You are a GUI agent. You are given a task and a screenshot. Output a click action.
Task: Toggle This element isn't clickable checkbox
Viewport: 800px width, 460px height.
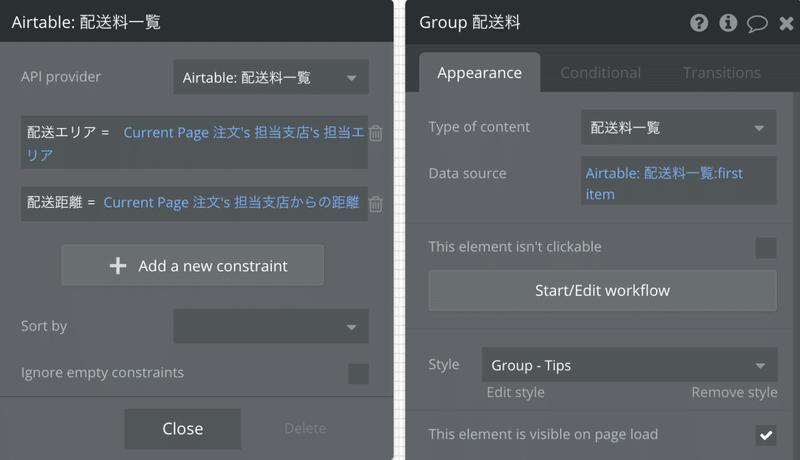pos(766,248)
